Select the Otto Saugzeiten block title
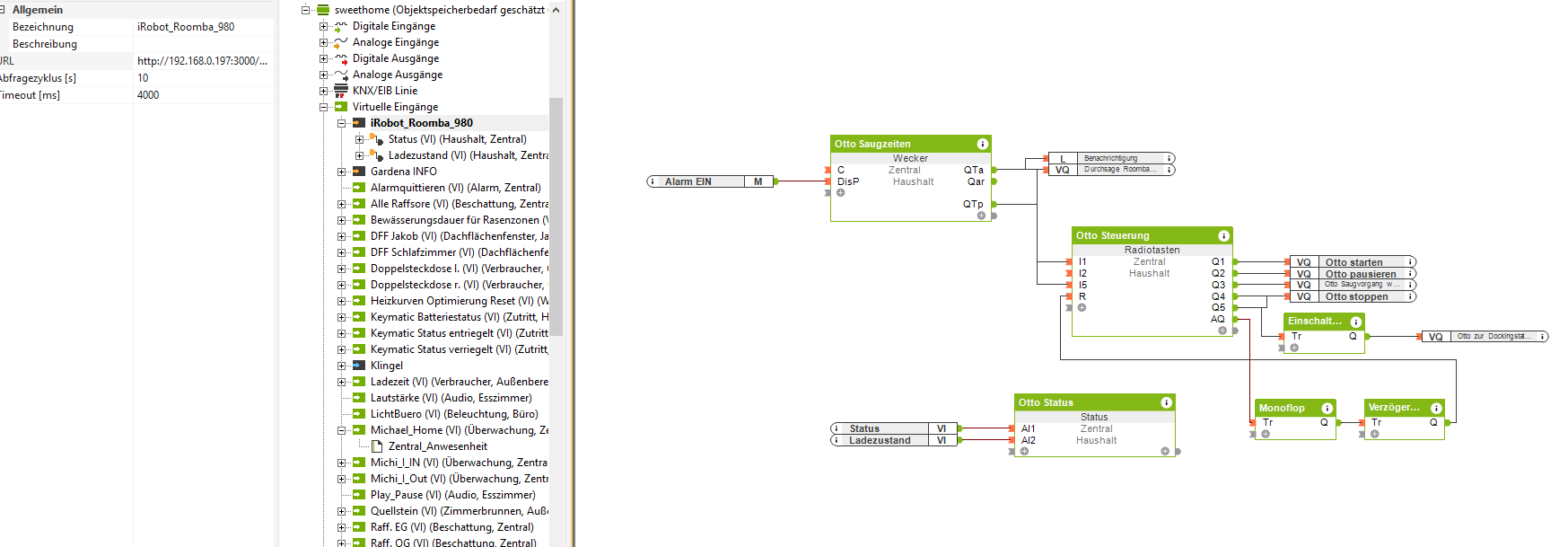The width and height of the screenshot is (1568, 547). [x=872, y=144]
